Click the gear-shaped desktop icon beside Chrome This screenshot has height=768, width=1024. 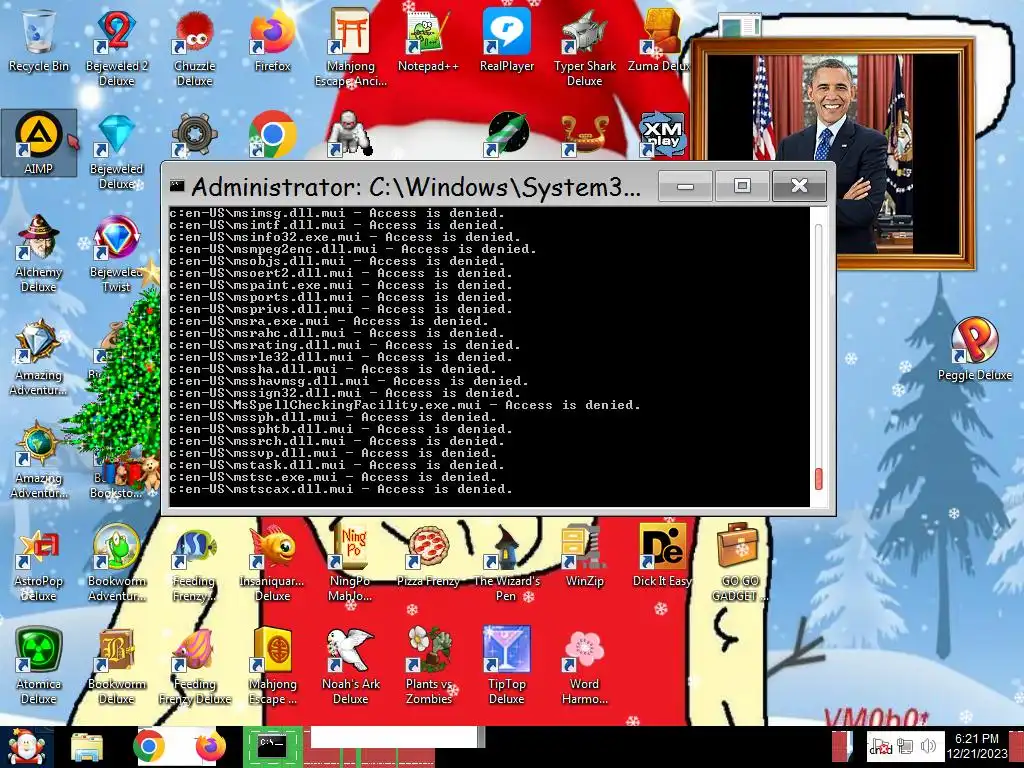pos(194,135)
